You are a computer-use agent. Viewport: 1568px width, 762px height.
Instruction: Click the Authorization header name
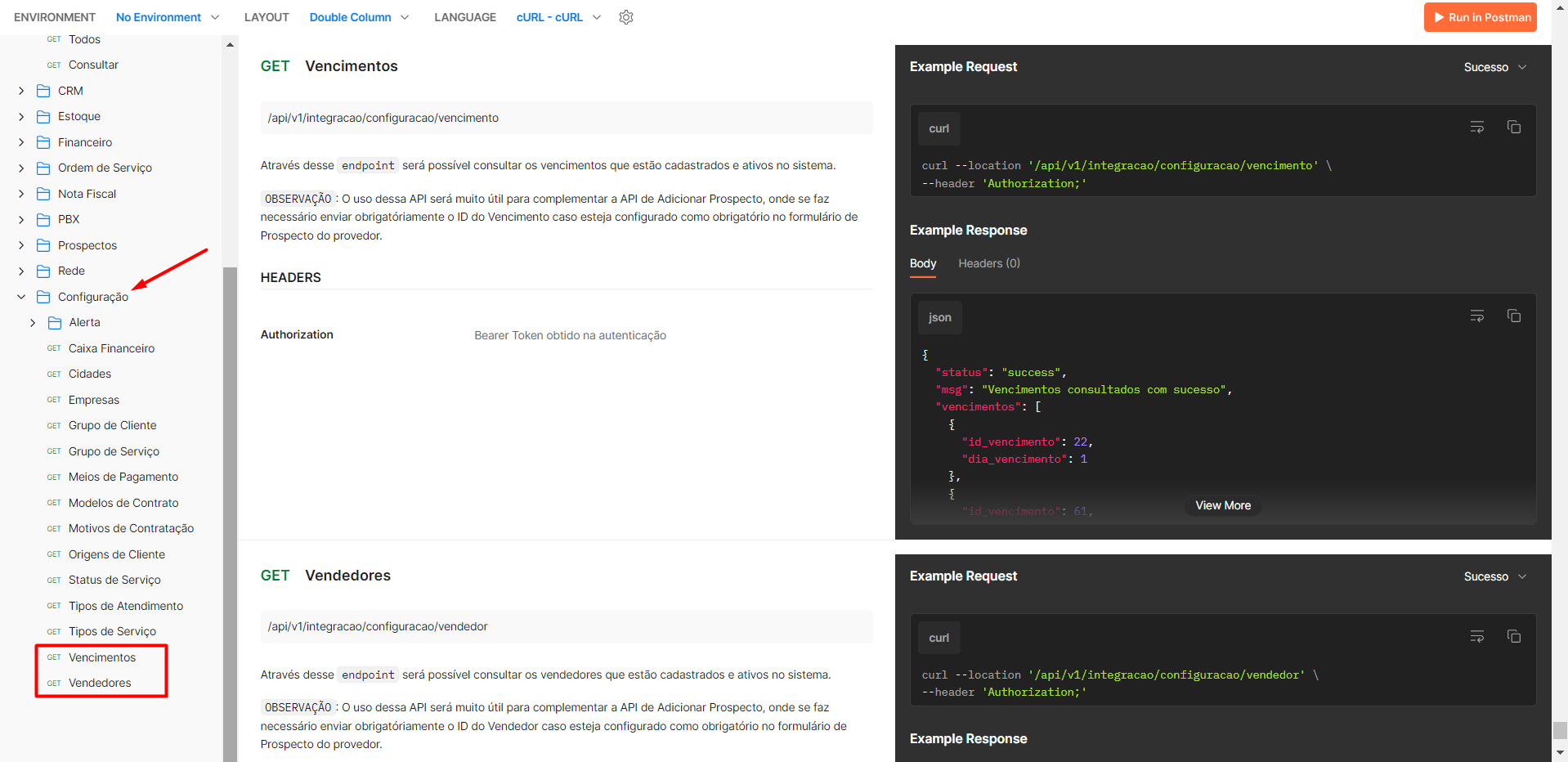(x=297, y=334)
